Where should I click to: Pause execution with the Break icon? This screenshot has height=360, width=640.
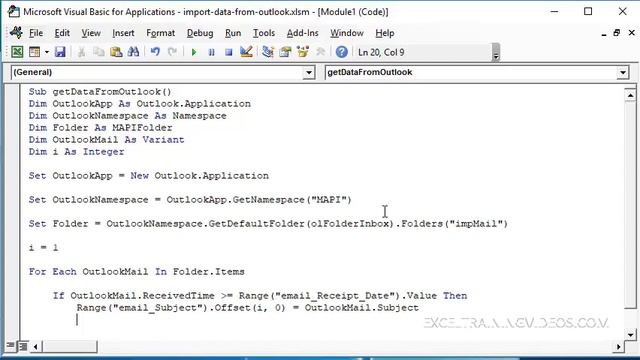[x=211, y=52]
